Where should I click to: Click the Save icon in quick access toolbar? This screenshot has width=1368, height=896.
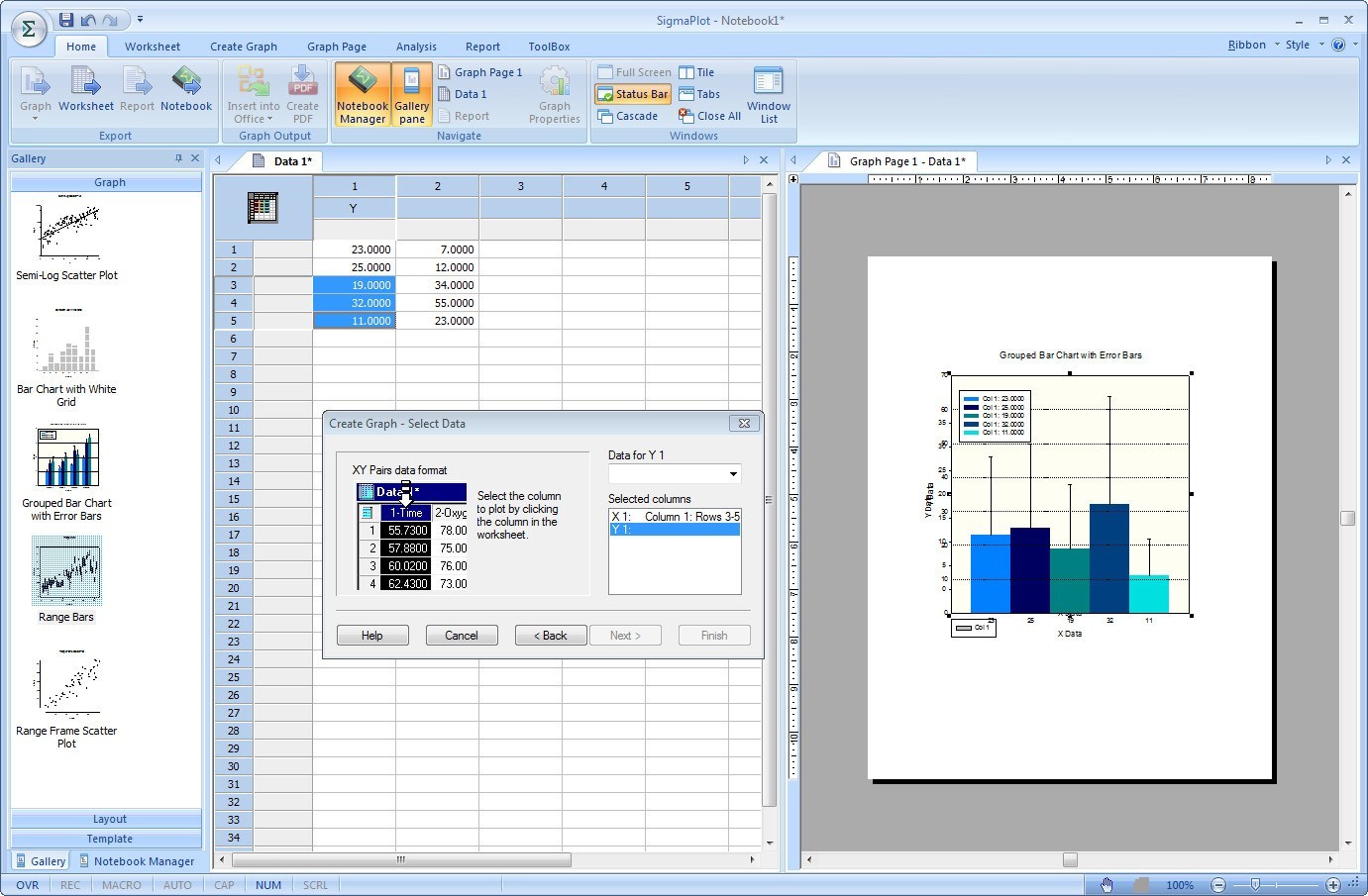[x=66, y=20]
